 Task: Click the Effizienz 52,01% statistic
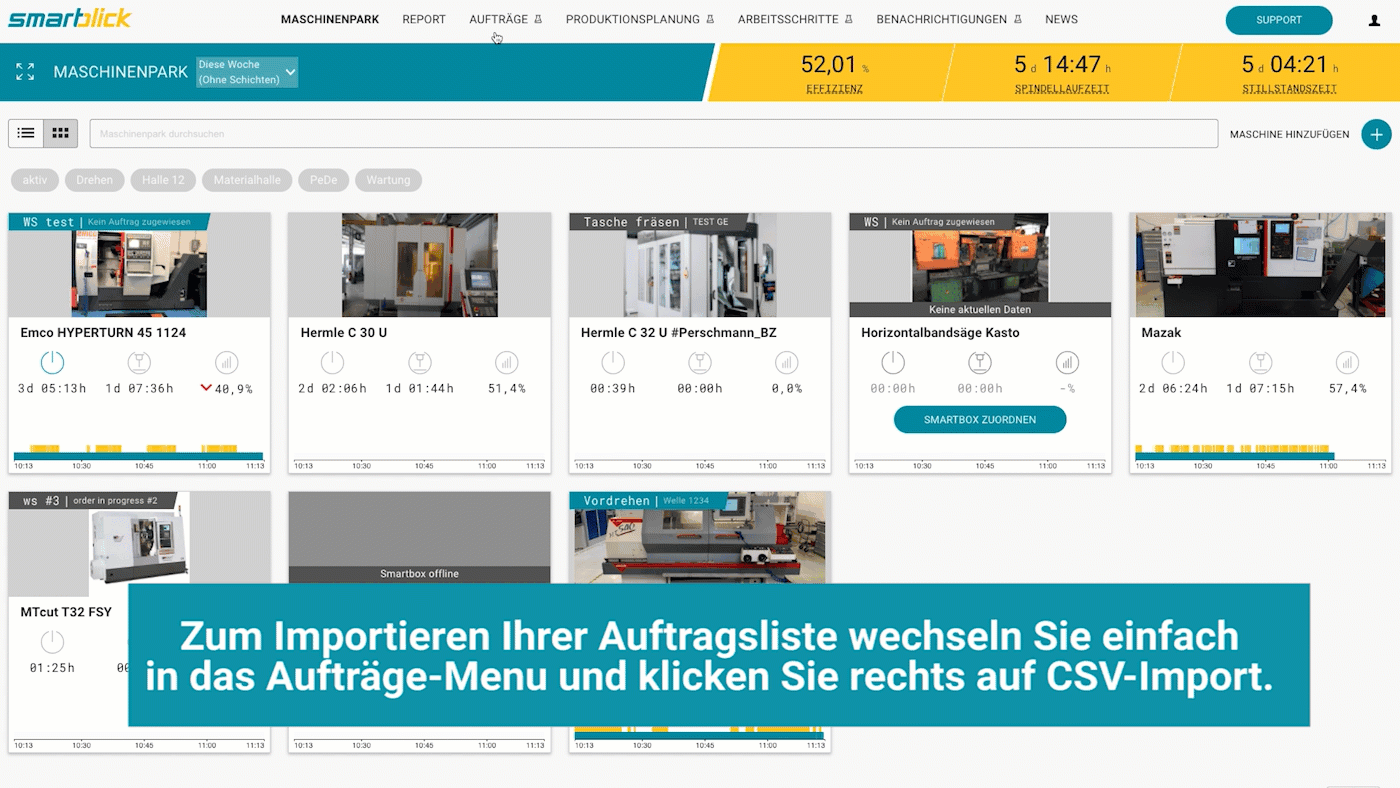pyautogui.click(x=835, y=73)
